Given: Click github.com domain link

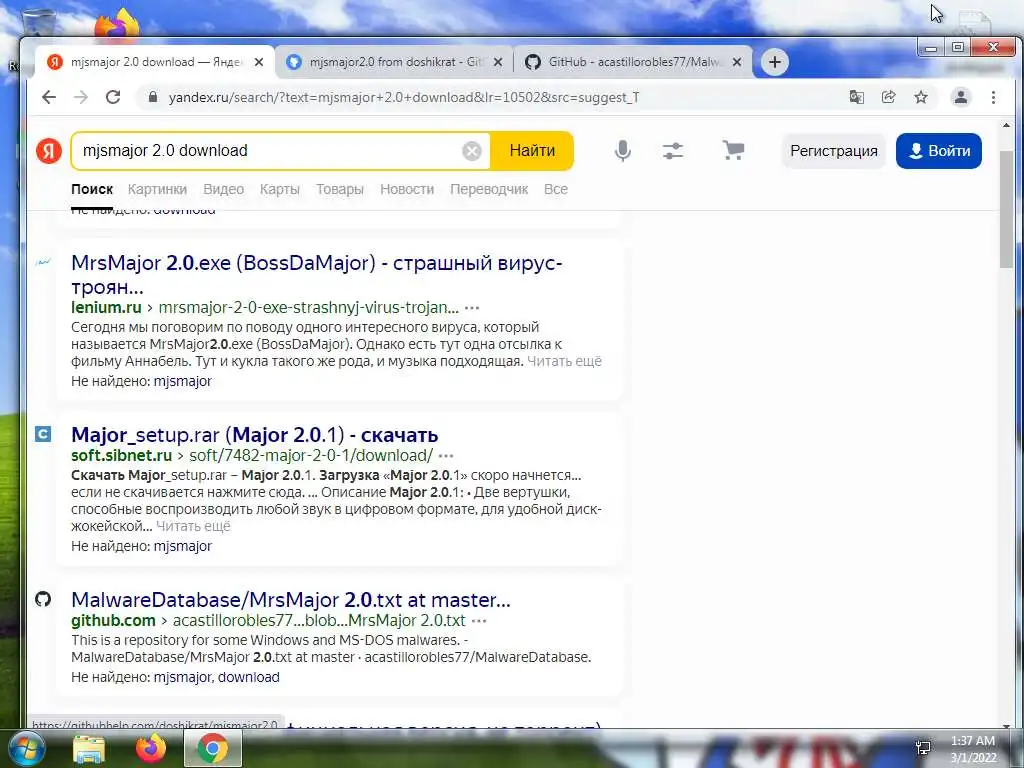Looking at the screenshot, I should tap(113, 620).
